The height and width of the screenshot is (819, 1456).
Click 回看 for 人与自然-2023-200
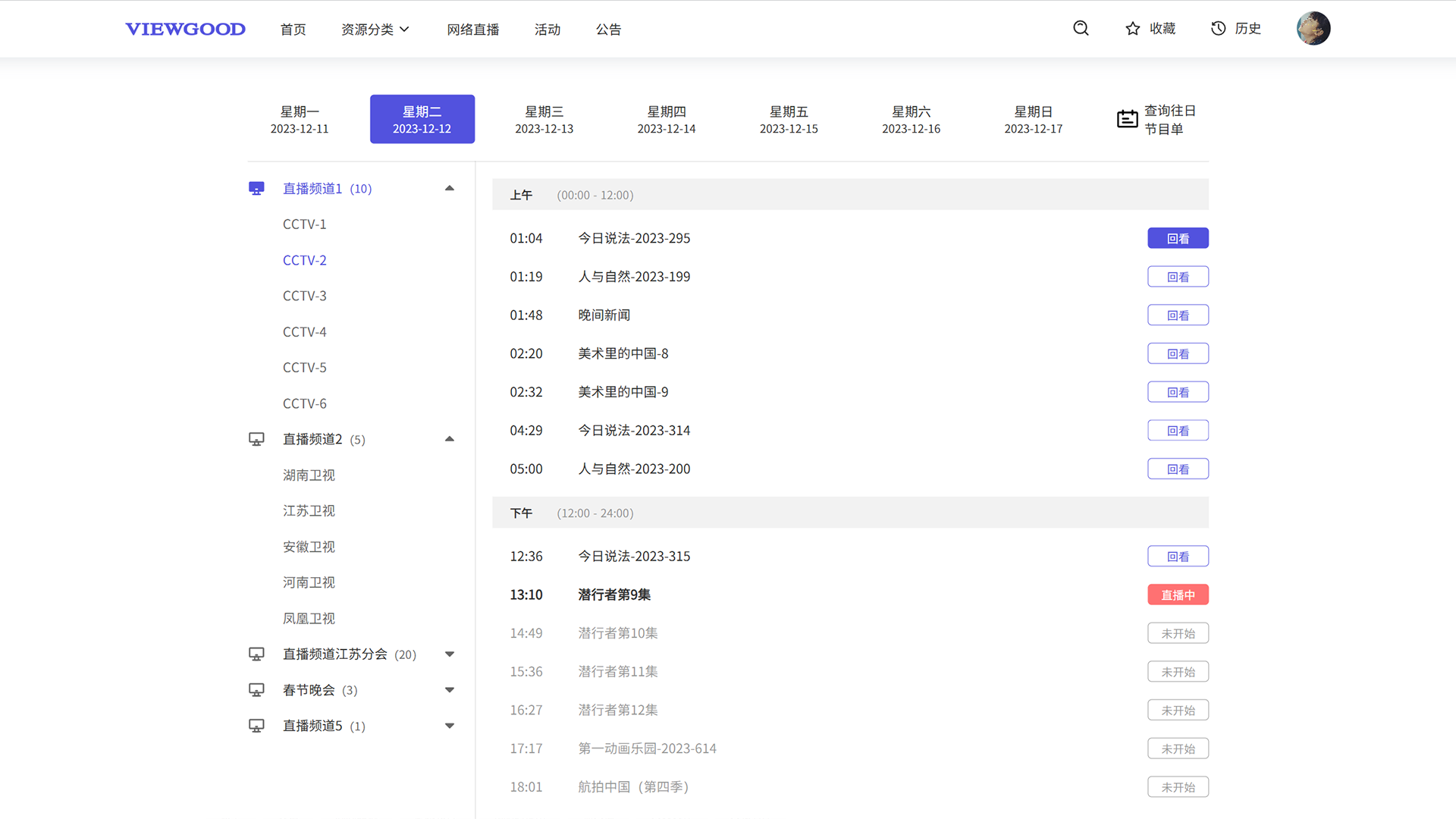point(1178,469)
